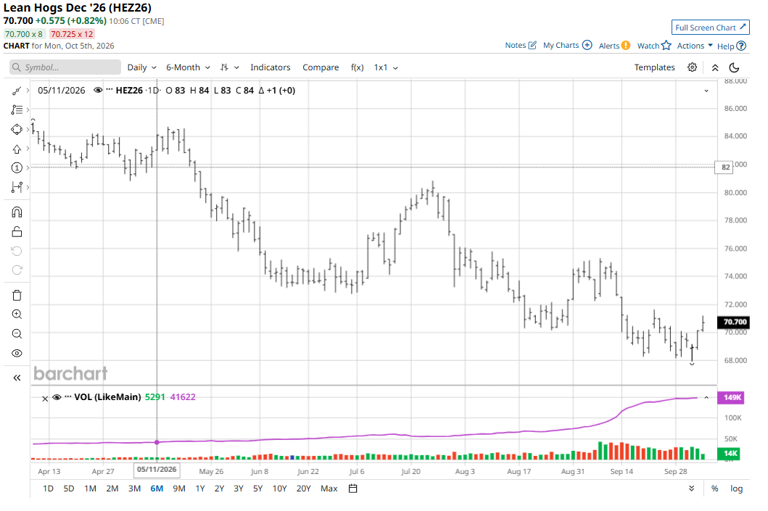768x511 pixels.
Task: Open the Fibonacci retracement tools
Action: pyautogui.click(x=17, y=110)
